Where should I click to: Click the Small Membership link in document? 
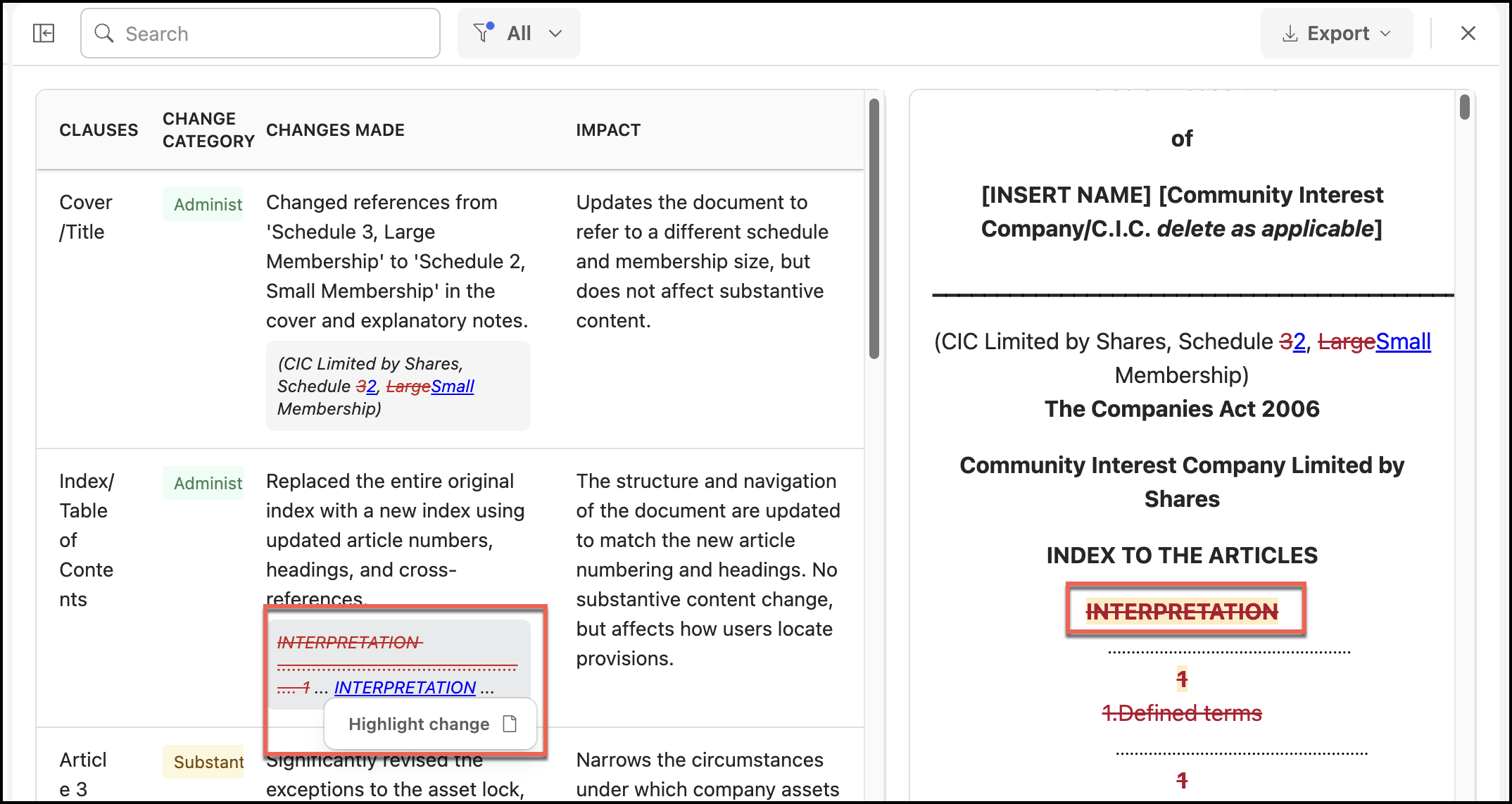pyautogui.click(x=1403, y=341)
